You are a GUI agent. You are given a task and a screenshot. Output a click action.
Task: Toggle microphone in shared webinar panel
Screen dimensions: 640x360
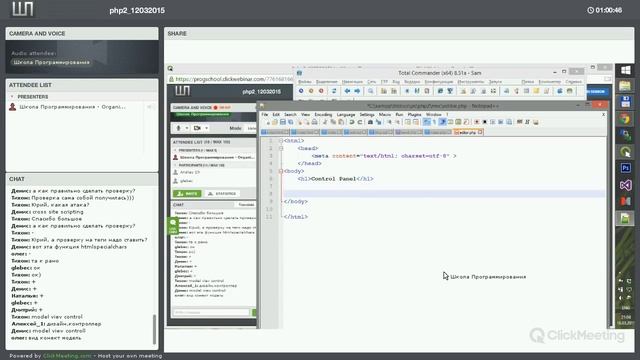(178, 128)
